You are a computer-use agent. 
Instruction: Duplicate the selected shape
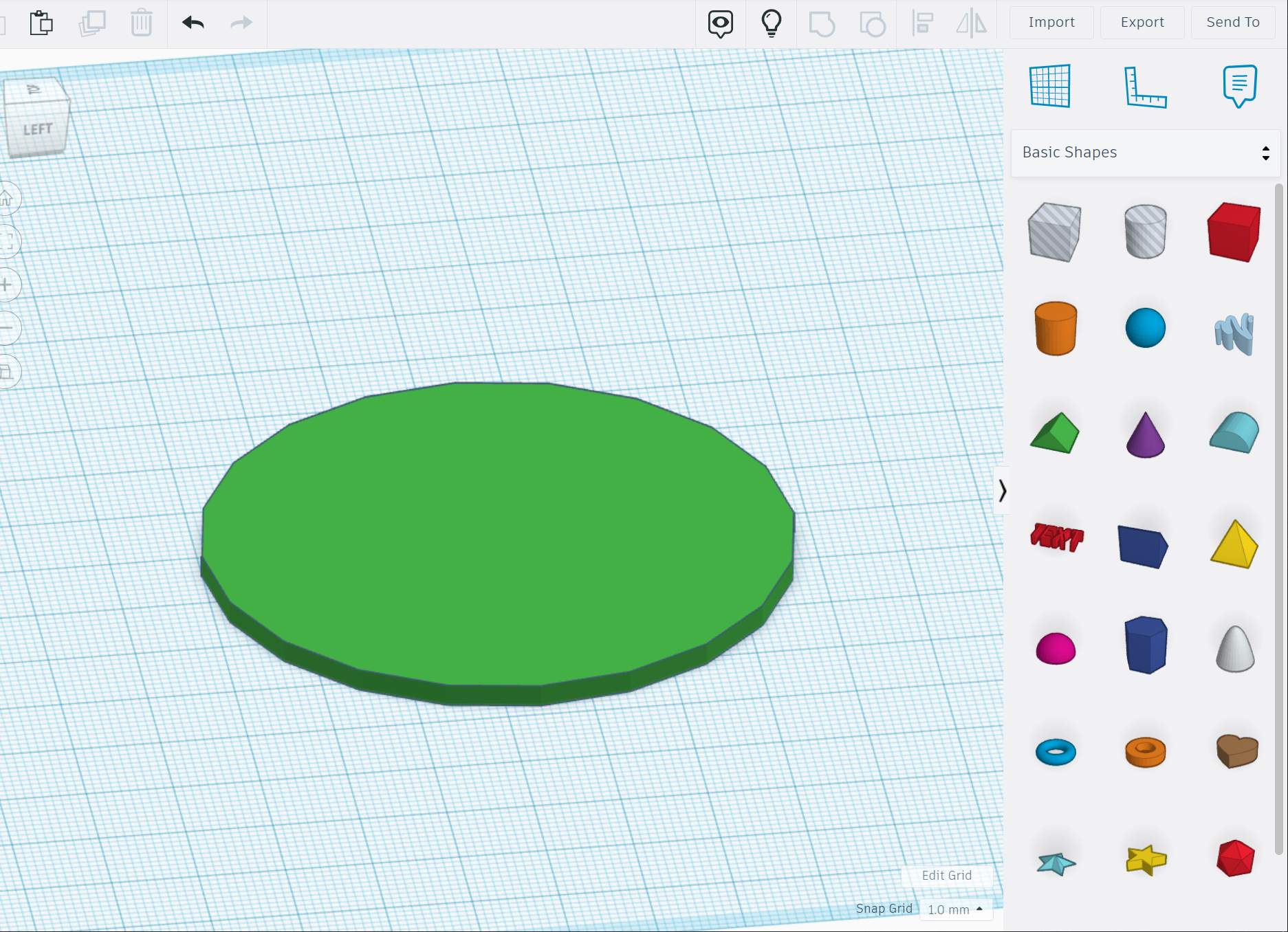click(x=92, y=23)
